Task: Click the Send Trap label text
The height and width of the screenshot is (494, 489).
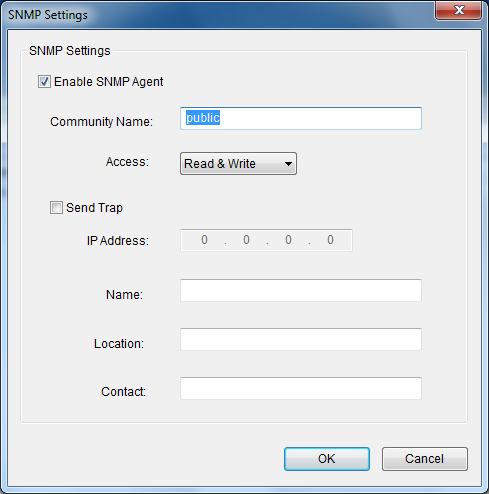Action: (94, 208)
